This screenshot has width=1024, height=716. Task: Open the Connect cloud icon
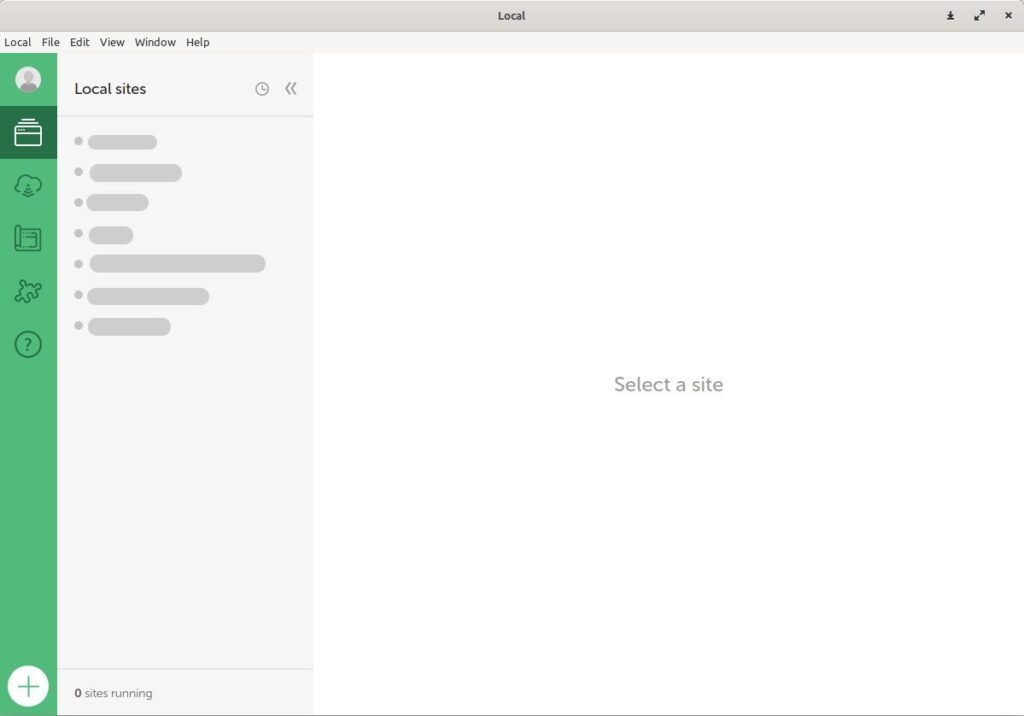click(x=28, y=186)
